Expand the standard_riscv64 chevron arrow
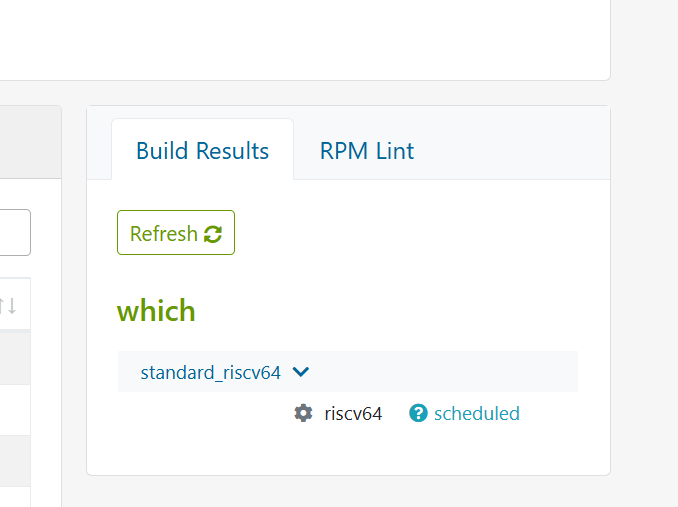 click(301, 372)
